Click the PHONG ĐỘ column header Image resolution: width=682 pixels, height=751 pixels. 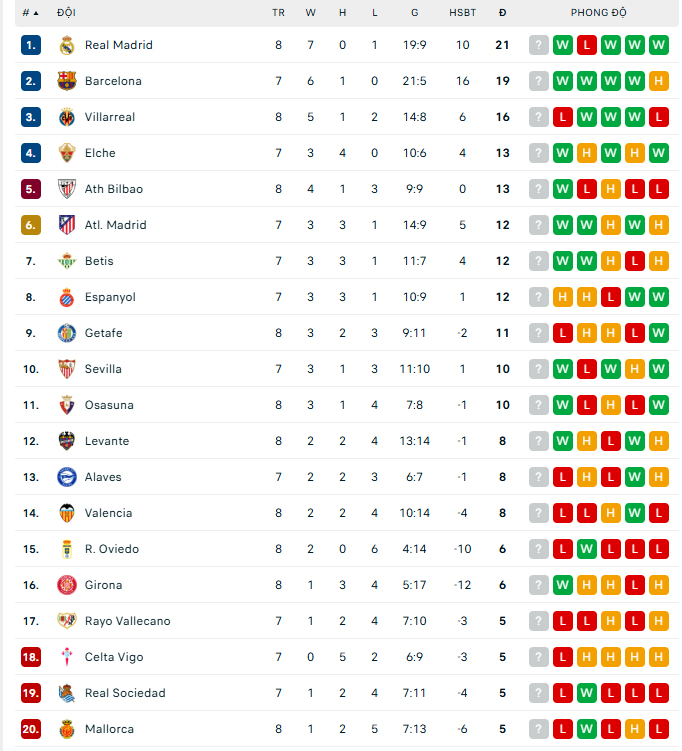598,13
